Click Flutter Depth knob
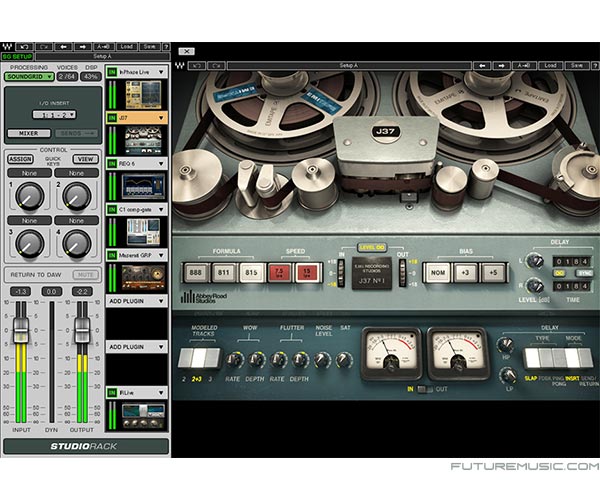The width and height of the screenshot is (600, 500). (x=300, y=360)
